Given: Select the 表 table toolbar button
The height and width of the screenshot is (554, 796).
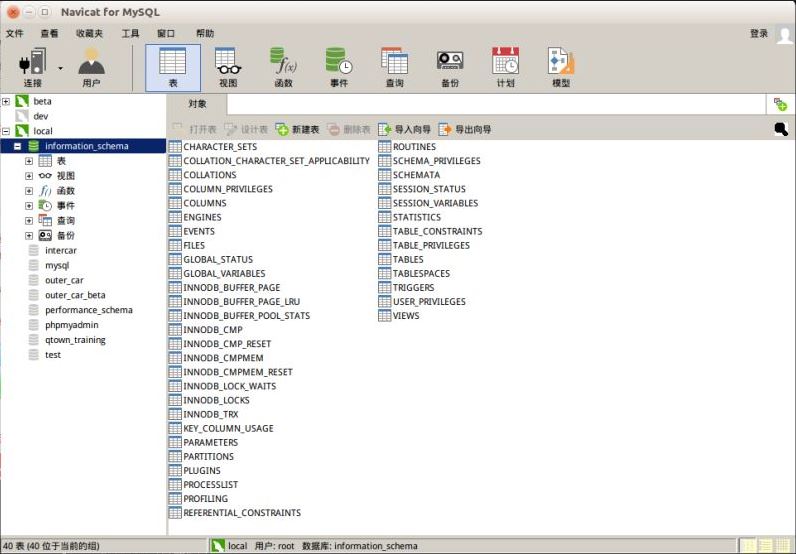Looking at the screenshot, I should (173, 68).
